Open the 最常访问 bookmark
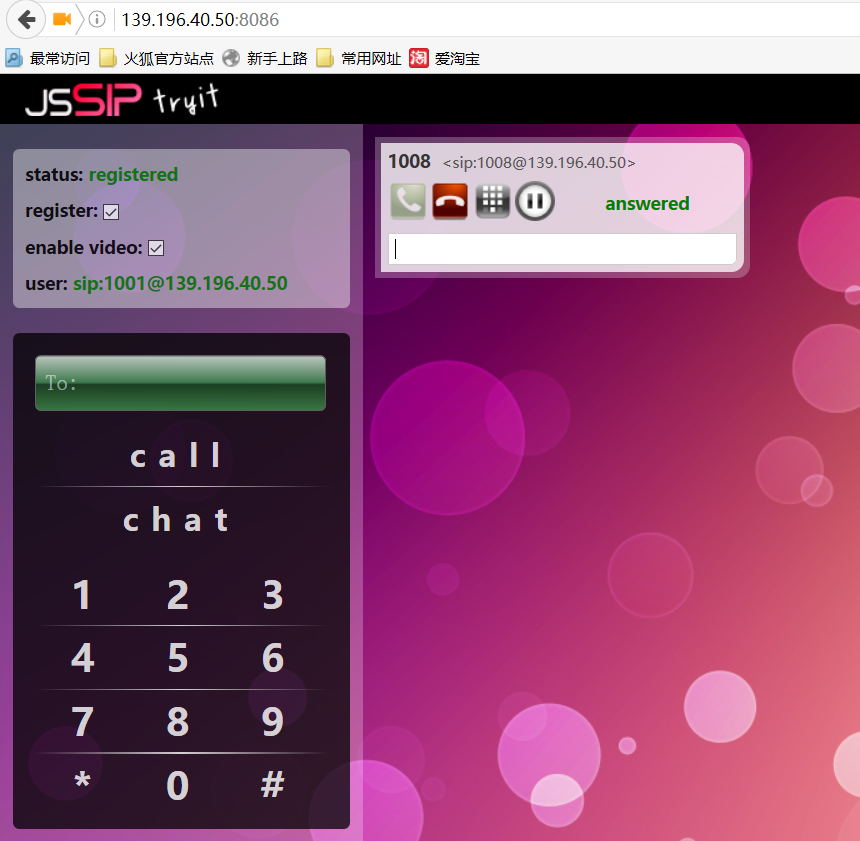 coord(48,58)
